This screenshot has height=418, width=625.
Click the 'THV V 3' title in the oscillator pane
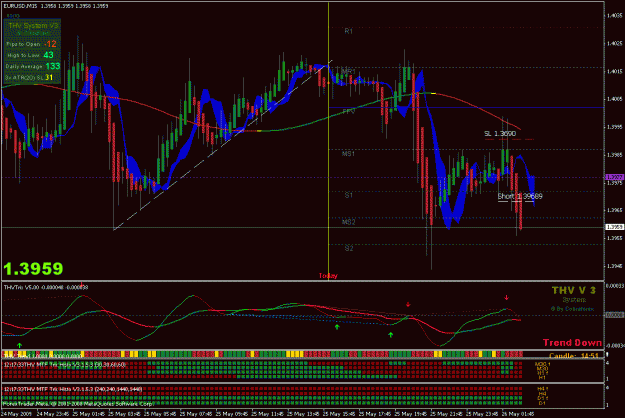pos(574,290)
